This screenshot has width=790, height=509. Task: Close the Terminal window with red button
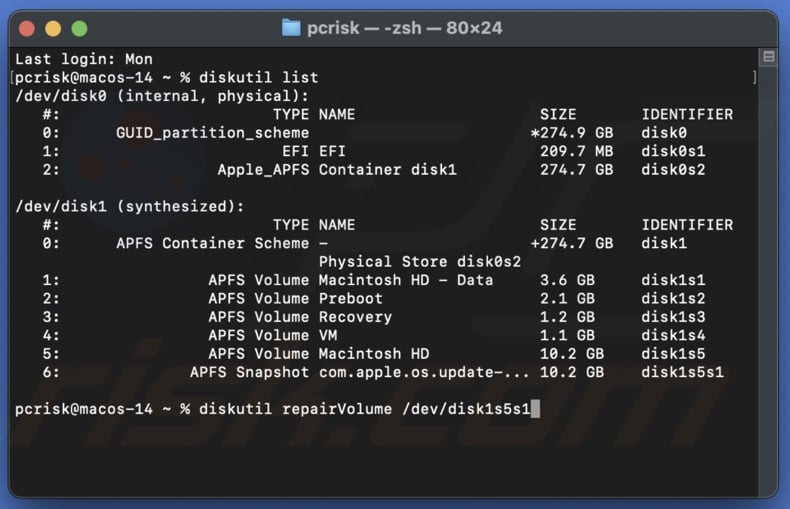pos(27,29)
